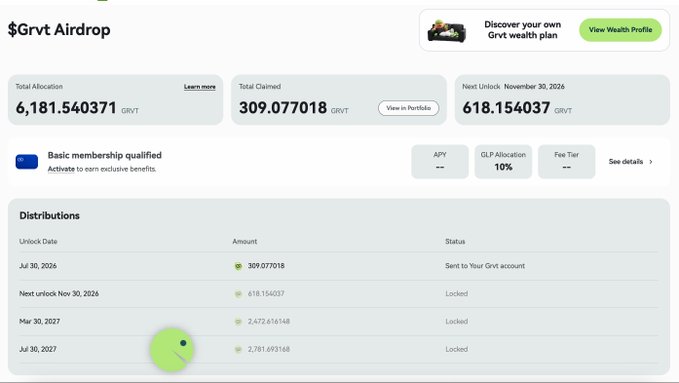Select the APY stat card
This screenshot has width=679, height=383.
tap(440, 162)
